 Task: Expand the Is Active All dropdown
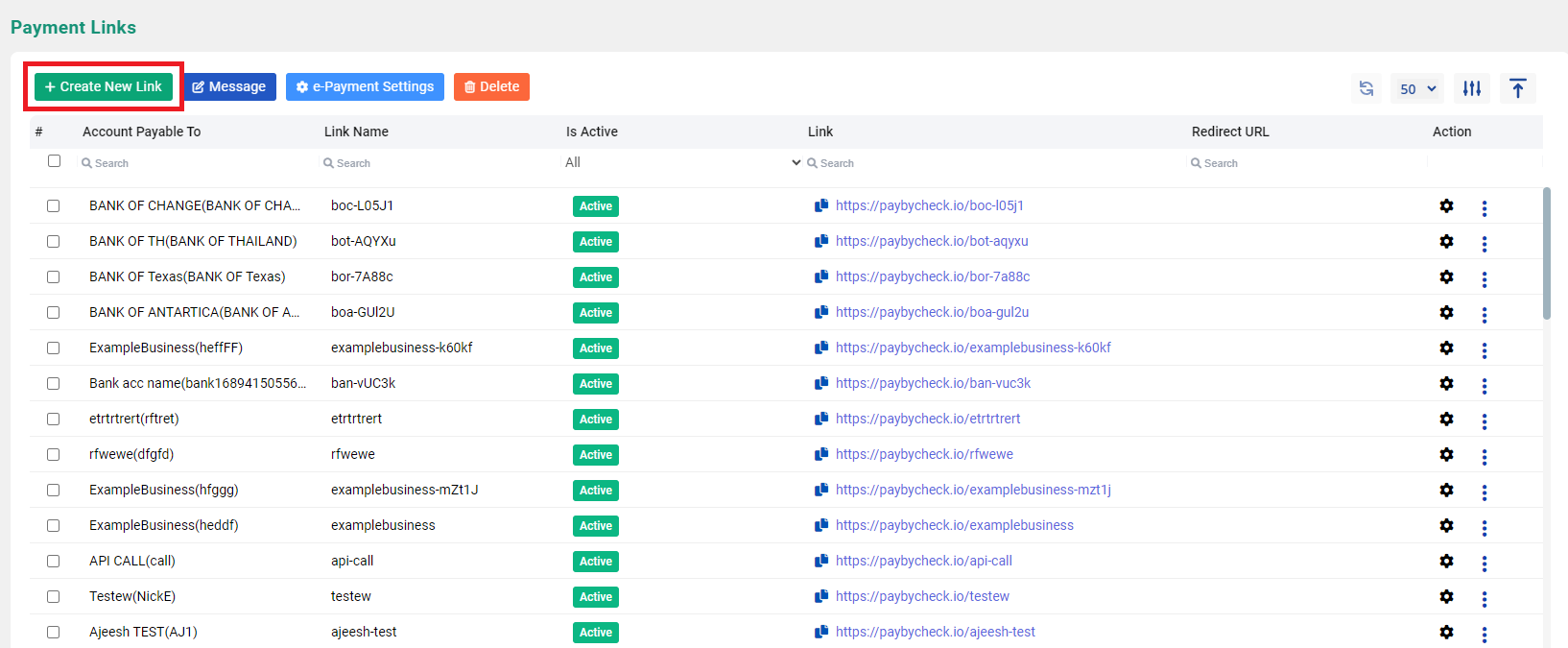click(x=682, y=162)
